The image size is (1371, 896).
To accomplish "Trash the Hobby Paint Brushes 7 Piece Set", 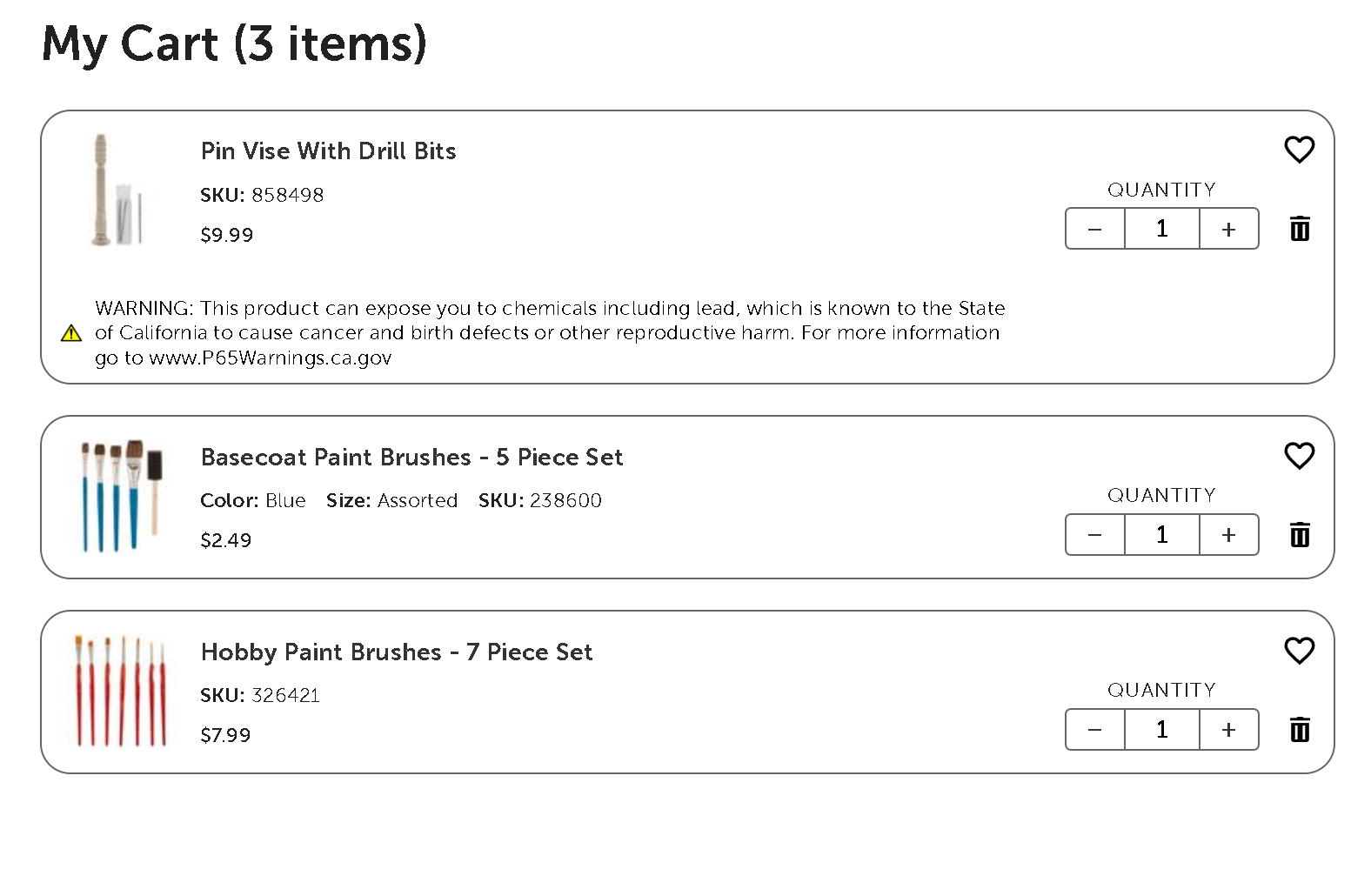I will (x=1300, y=729).
